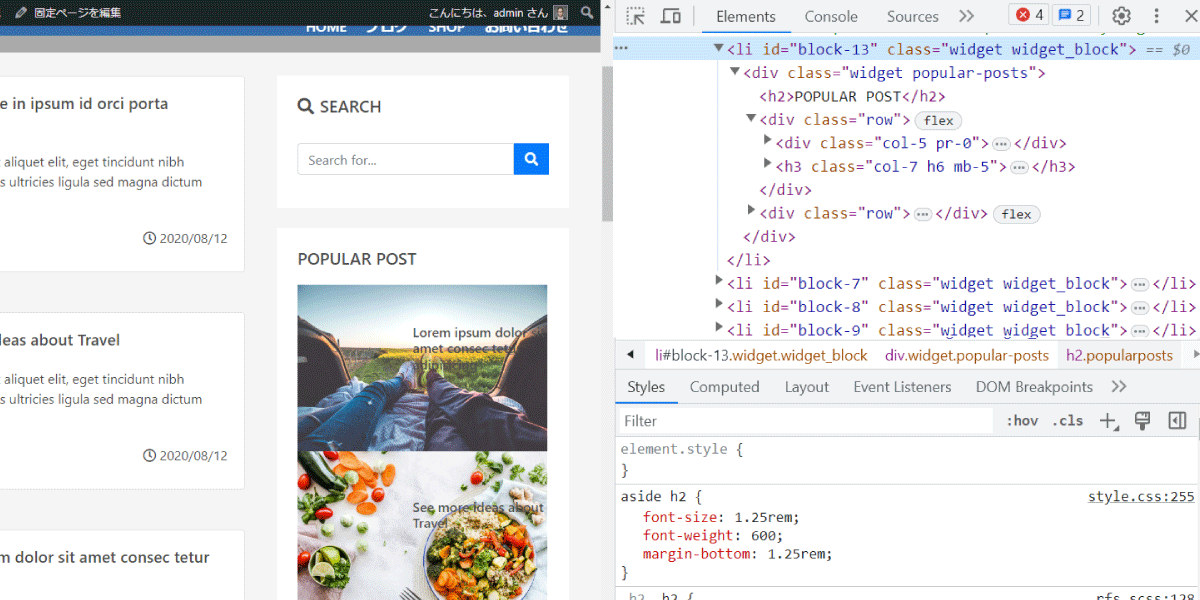Switch to the Elements tab
The width and height of the screenshot is (1200, 600).
(746, 16)
